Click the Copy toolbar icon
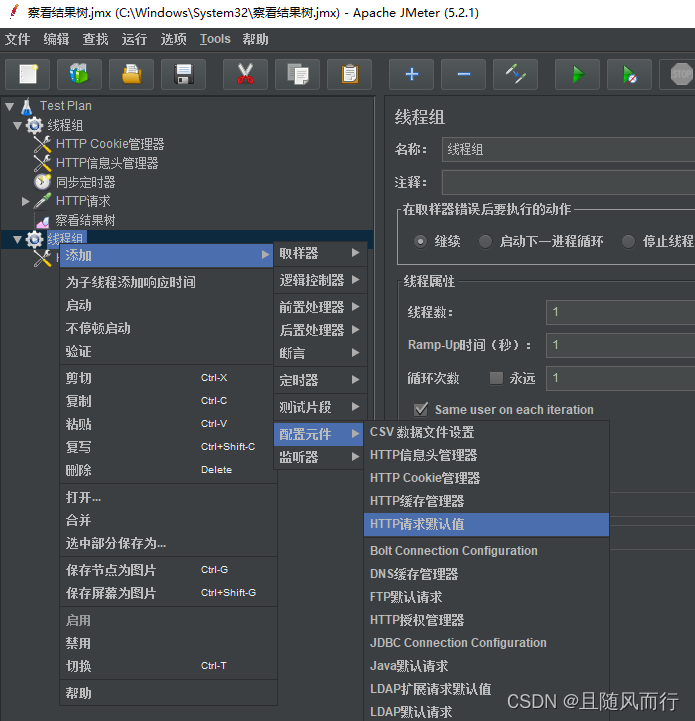 (x=298, y=74)
